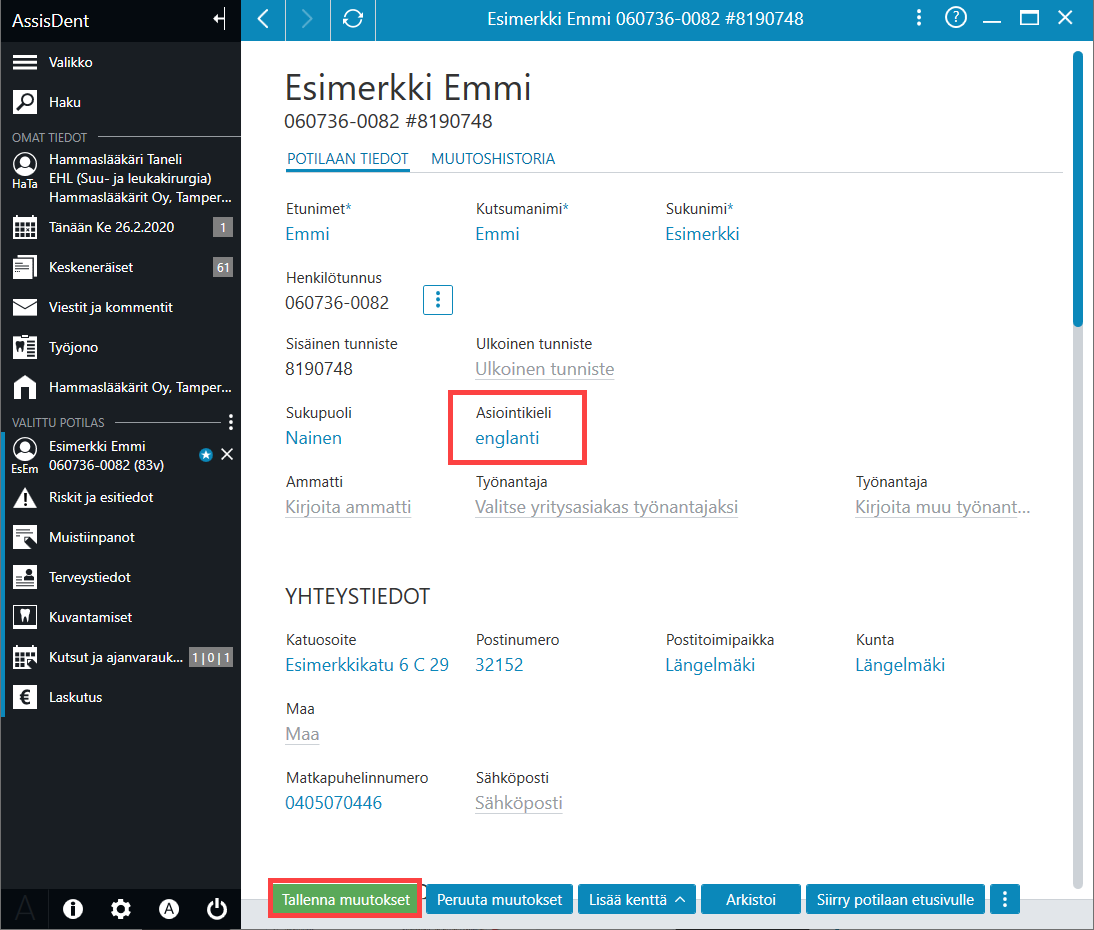Open Hammaslääkäri Taneli user profile
The height and width of the screenshot is (930, 1094).
120,179
